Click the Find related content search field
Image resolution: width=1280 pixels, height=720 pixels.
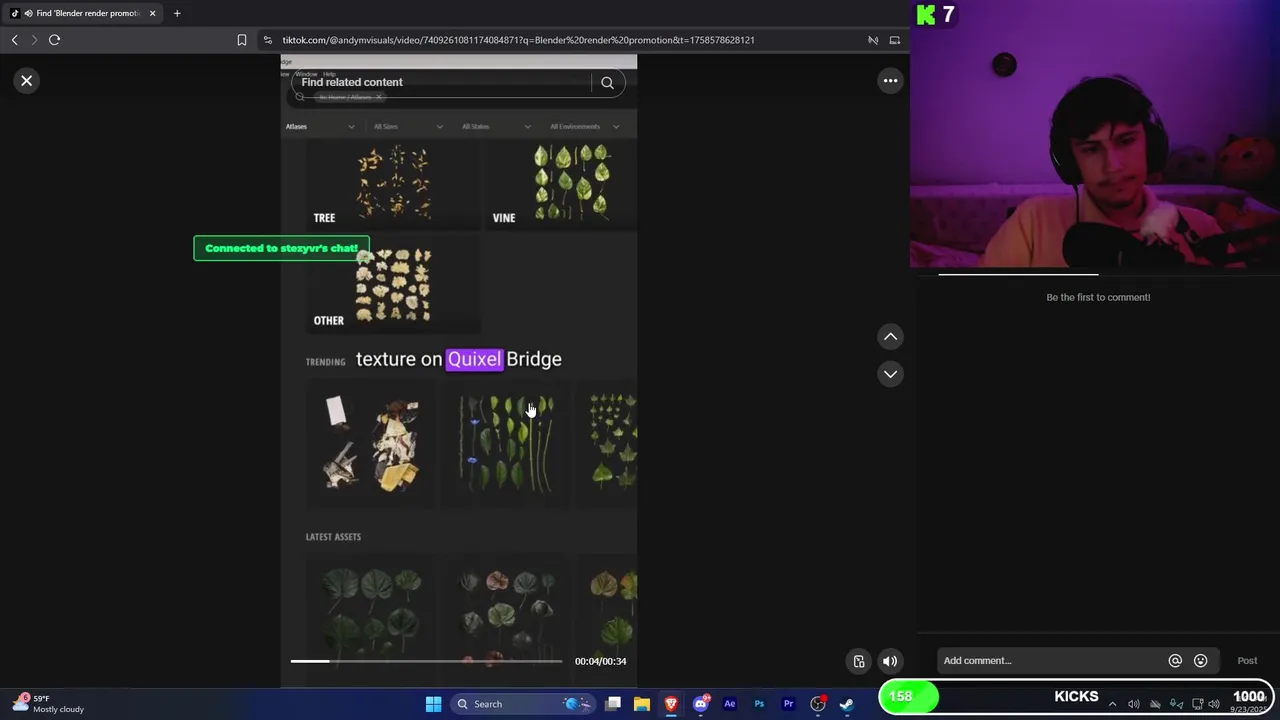[x=445, y=82]
